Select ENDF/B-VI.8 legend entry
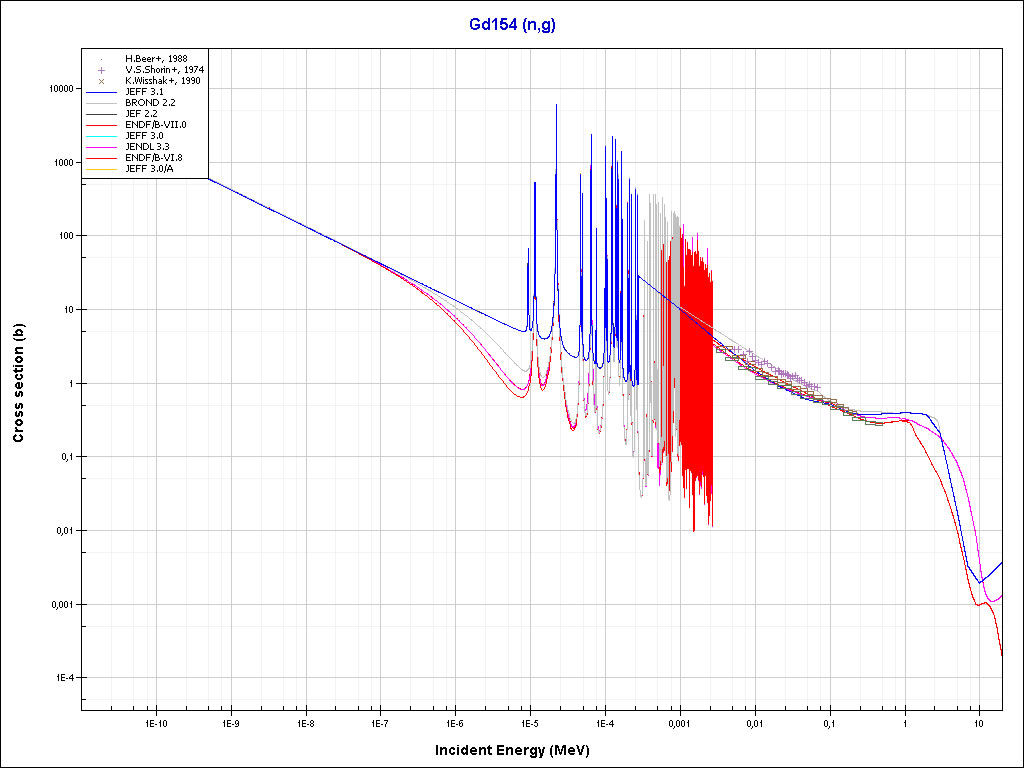This screenshot has width=1024, height=768. pyautogui.click(x=154, y=157)
